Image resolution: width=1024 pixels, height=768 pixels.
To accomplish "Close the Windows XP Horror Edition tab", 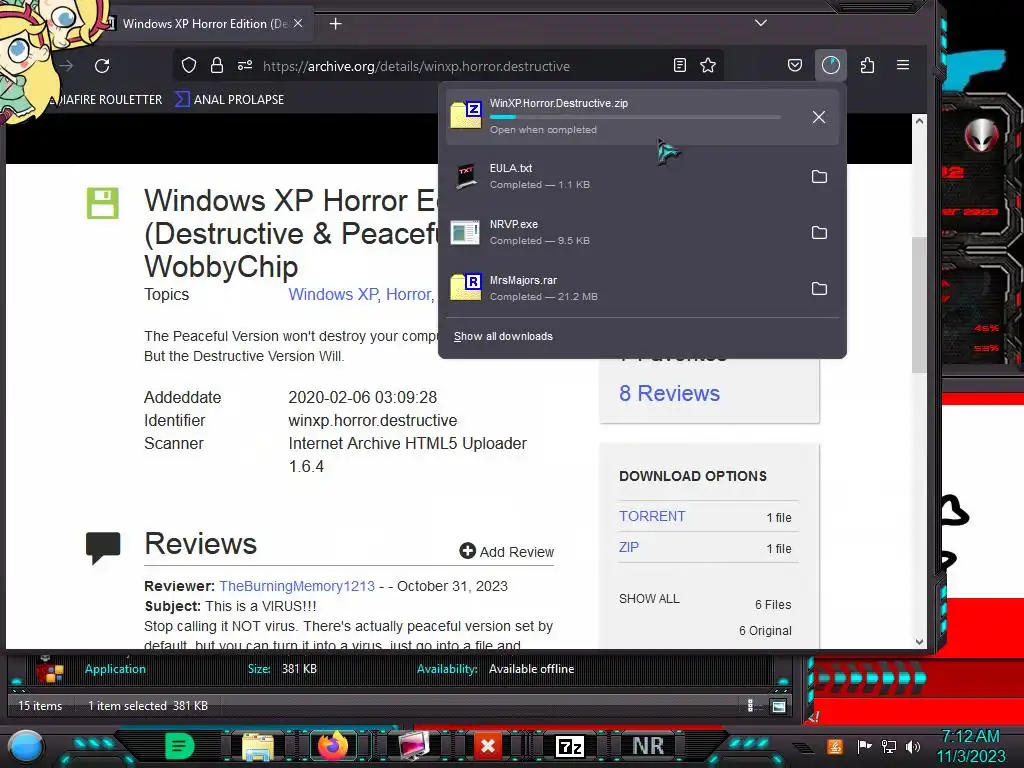I will tap(298, 24).
